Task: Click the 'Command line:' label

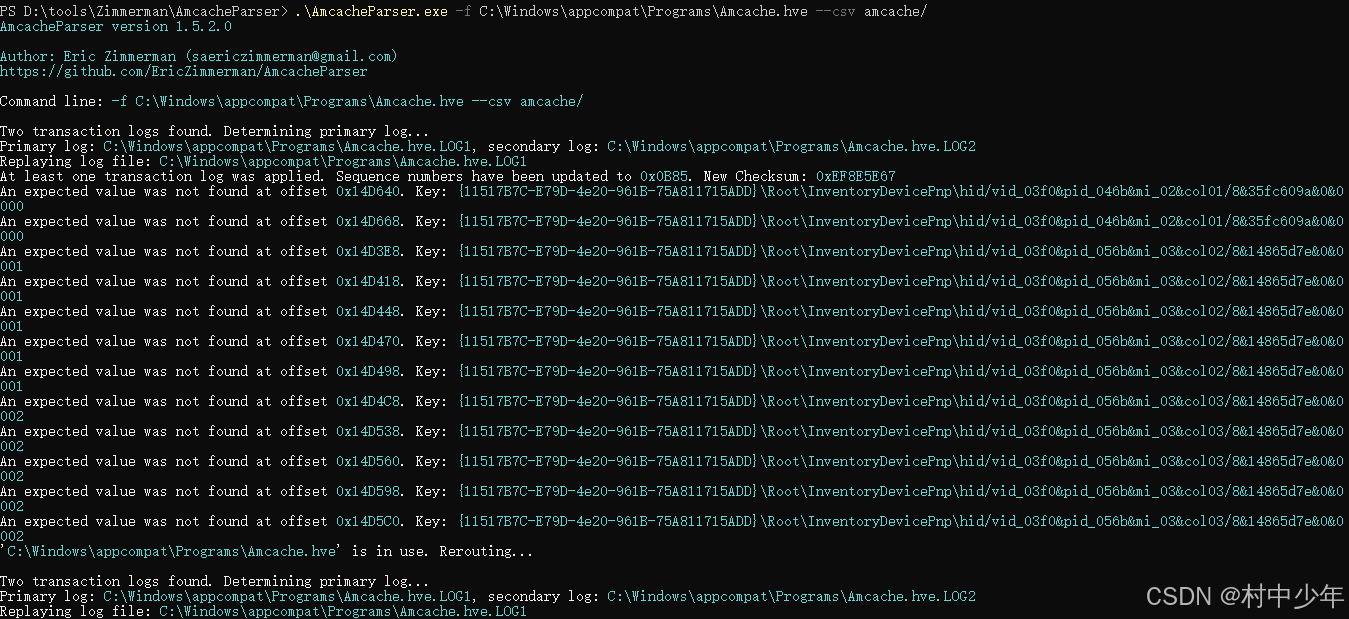Action: point(52,102)
